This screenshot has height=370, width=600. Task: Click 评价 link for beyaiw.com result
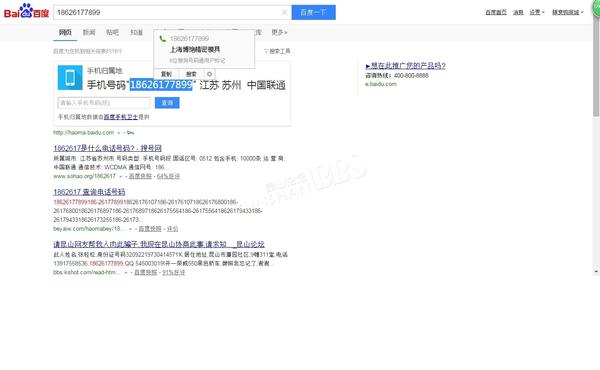point(172,228)
